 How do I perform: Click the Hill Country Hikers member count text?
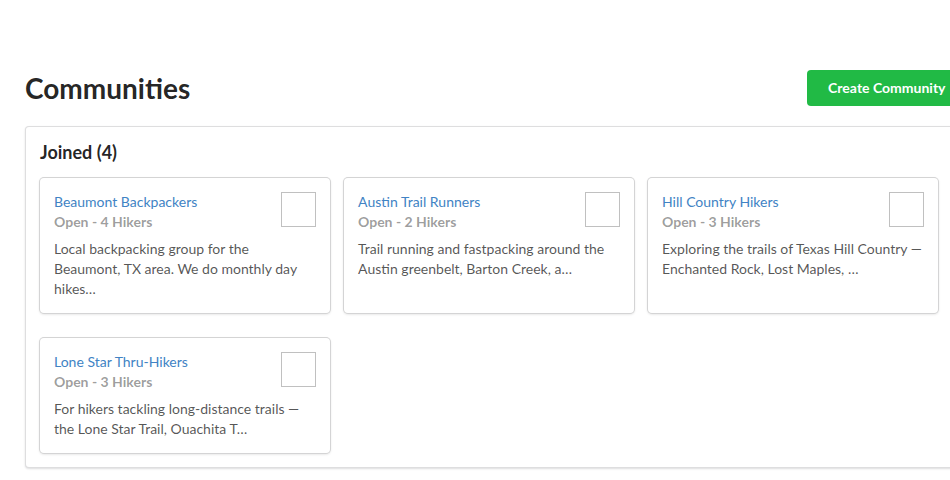(x=711, y=222)
